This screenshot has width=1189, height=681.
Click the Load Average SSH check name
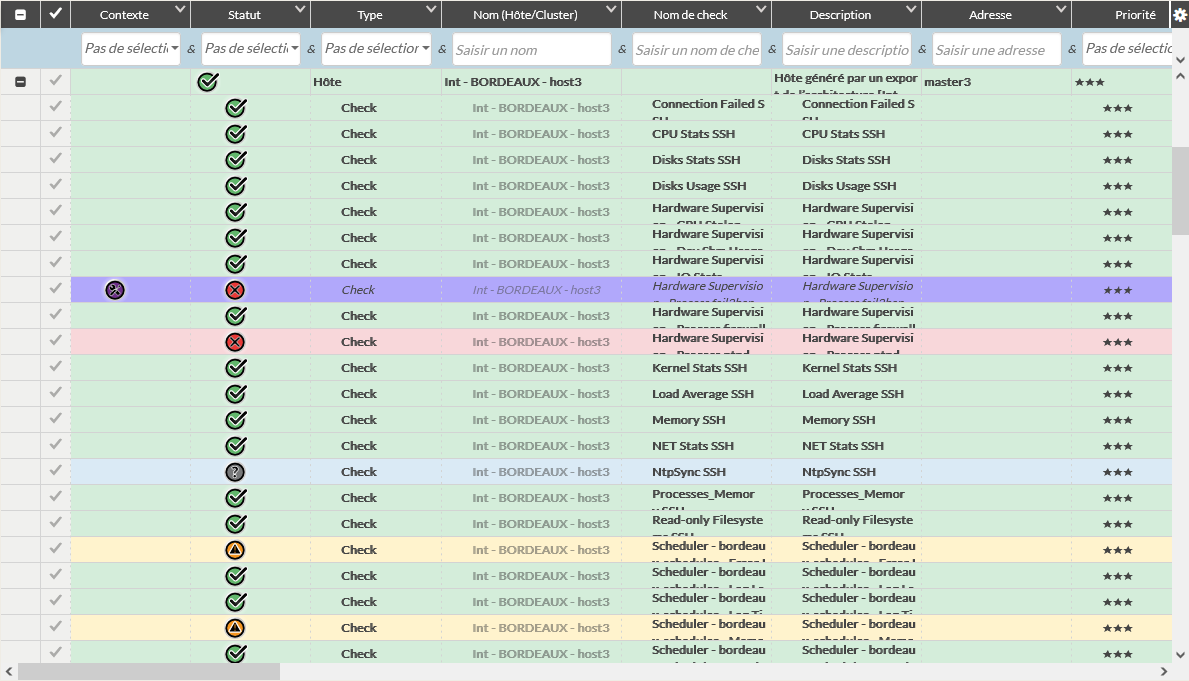click(x=702, y=394)
